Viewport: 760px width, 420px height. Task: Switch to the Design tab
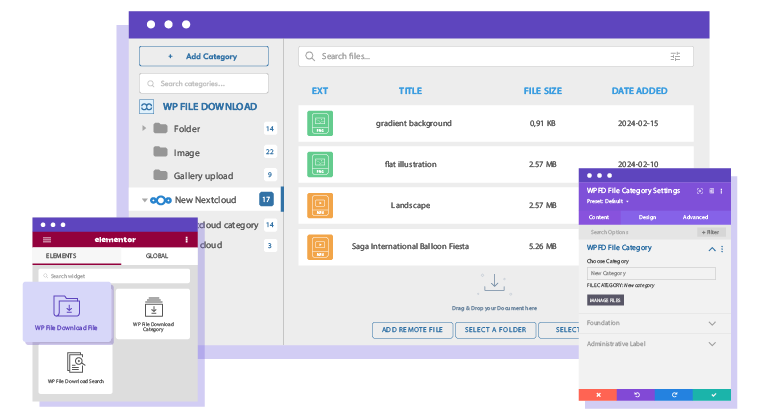click(x=647, y=217)
